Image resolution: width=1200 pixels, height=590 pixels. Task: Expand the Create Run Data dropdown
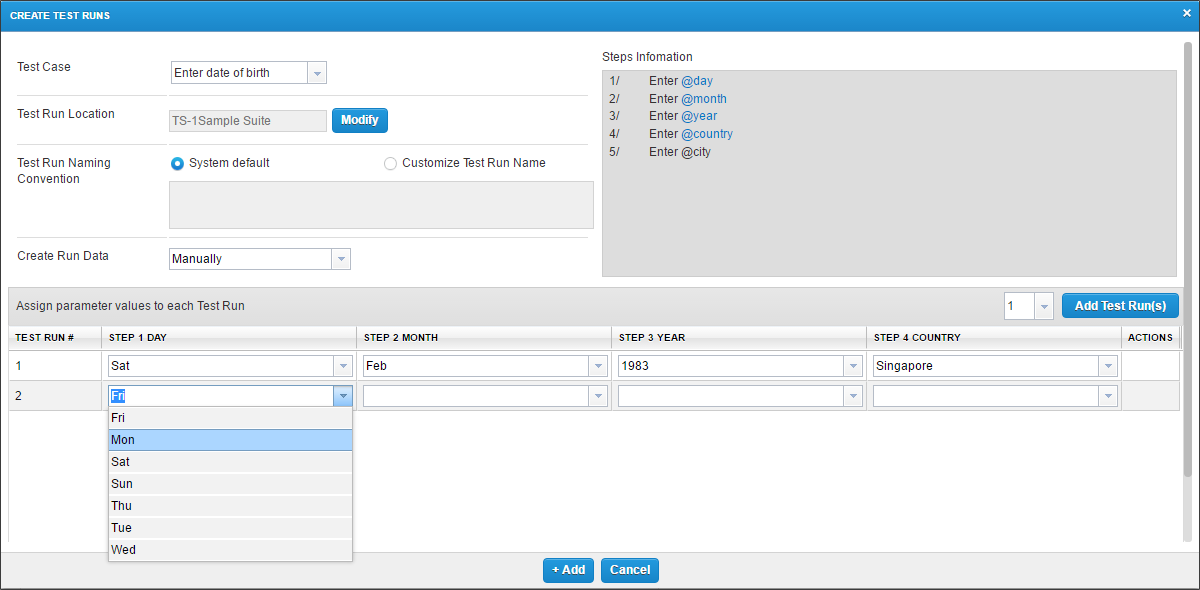341,259
